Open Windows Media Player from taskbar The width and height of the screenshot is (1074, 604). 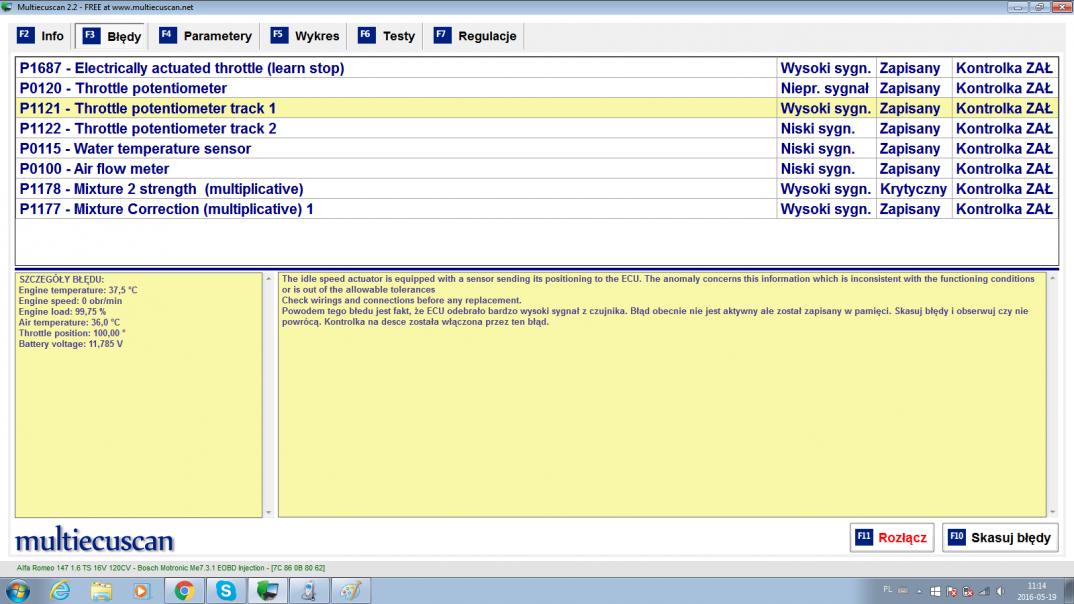pyautogui.click(x=142, y=590)
